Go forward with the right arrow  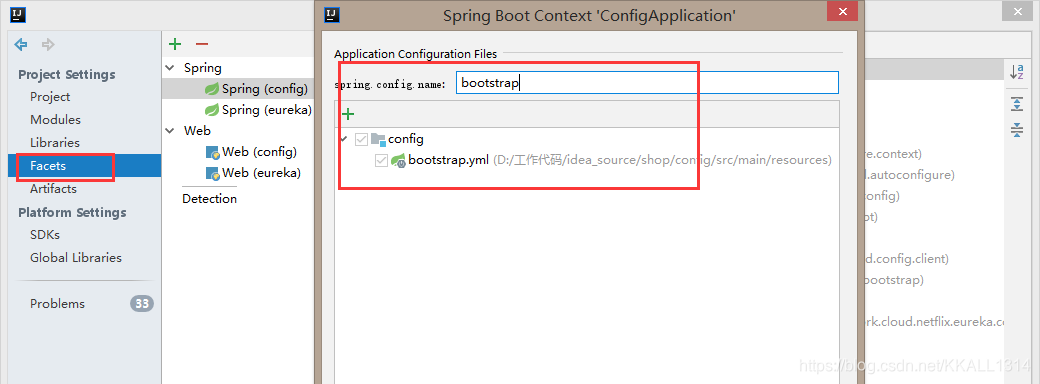click(x=48, y=44)
